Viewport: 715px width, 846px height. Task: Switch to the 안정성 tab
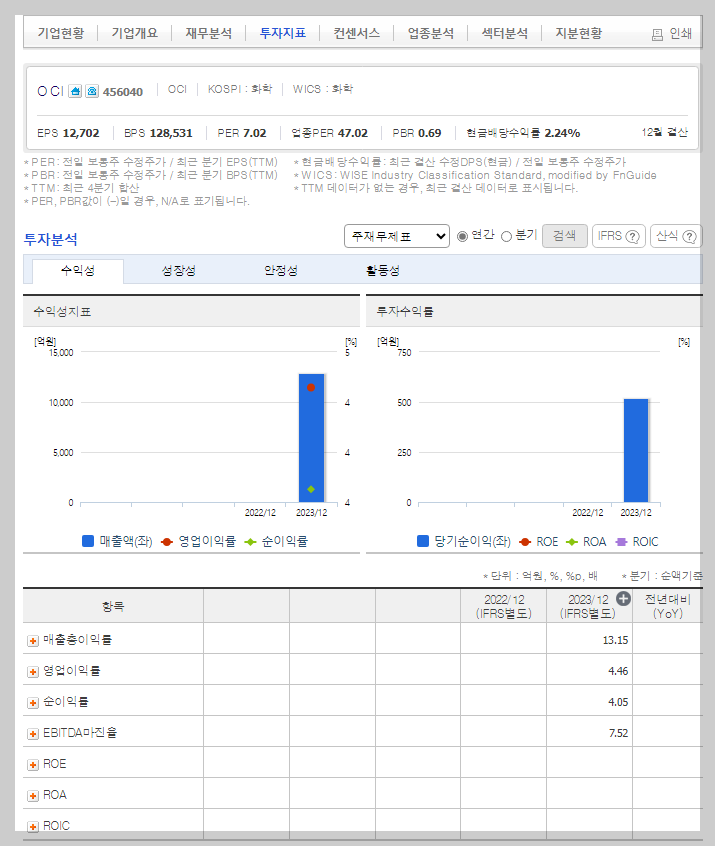[x=281, y=270]
